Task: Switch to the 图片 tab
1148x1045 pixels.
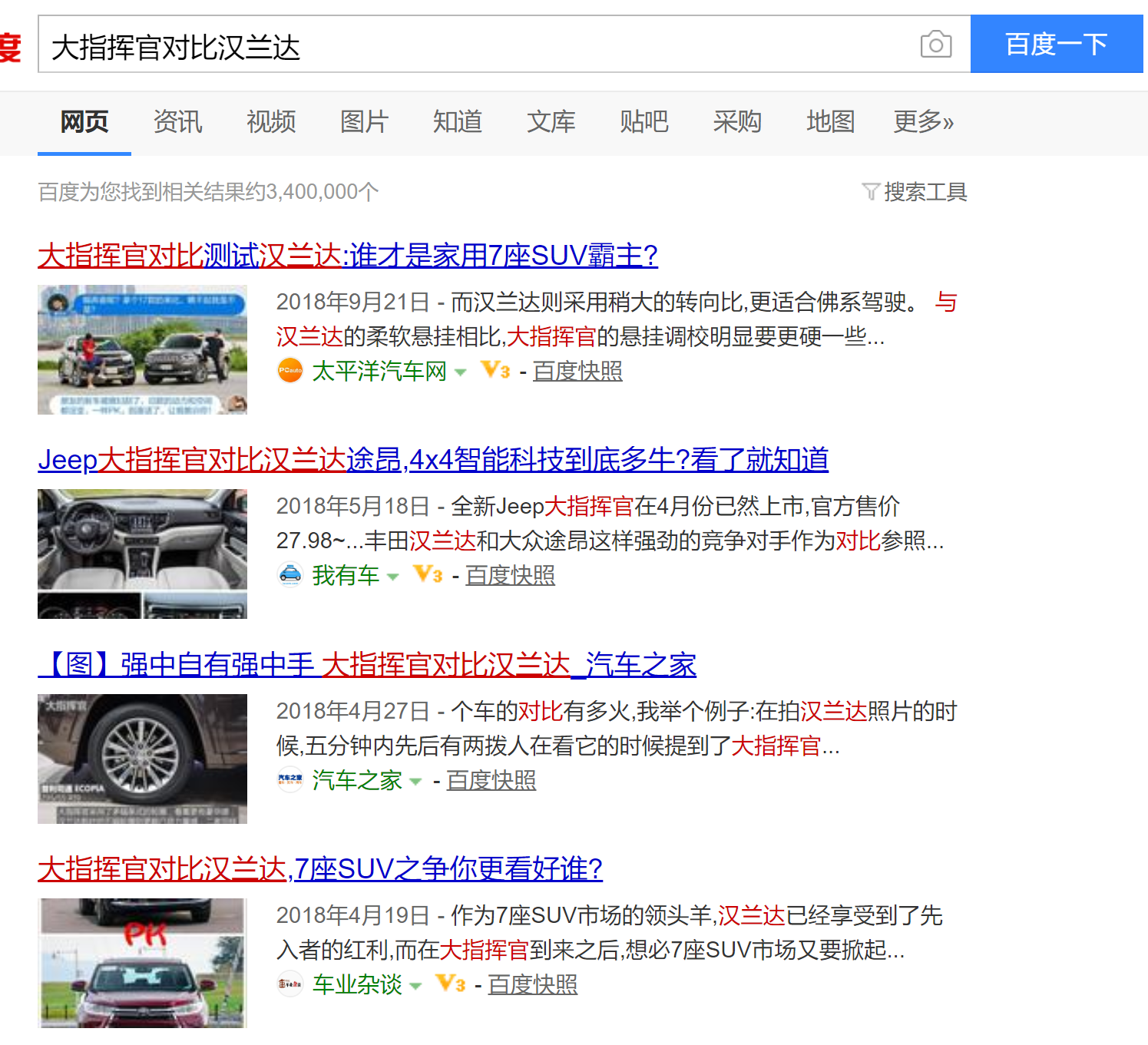Action: [364, 121]
